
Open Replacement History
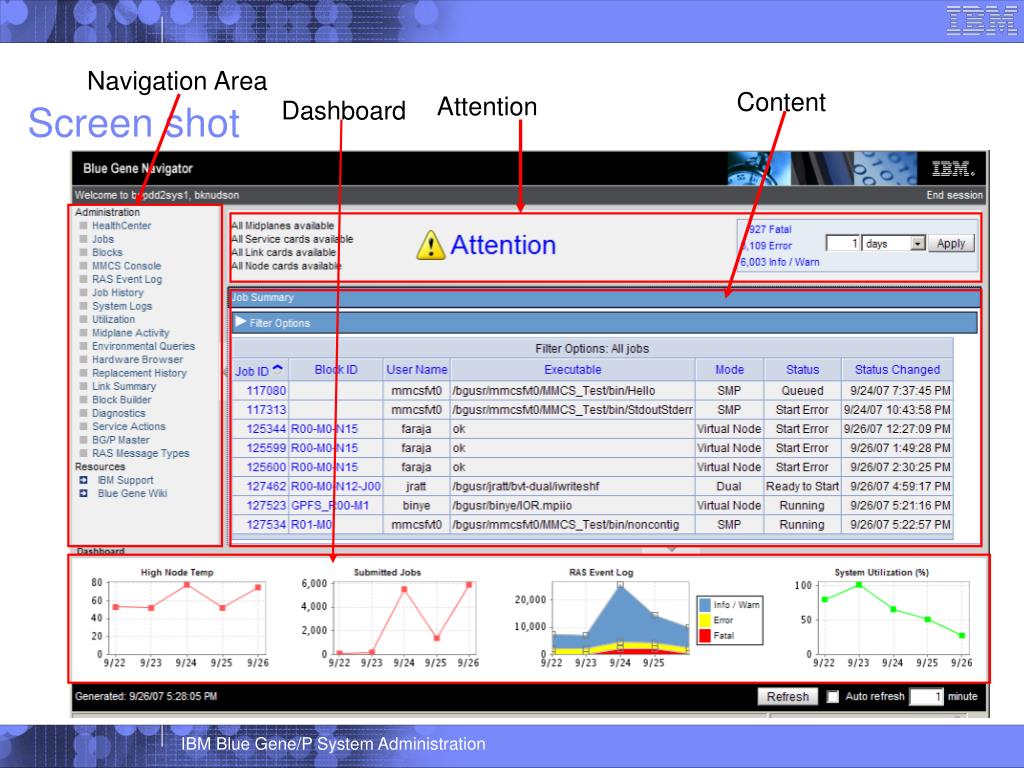click(x=139, y=373)
